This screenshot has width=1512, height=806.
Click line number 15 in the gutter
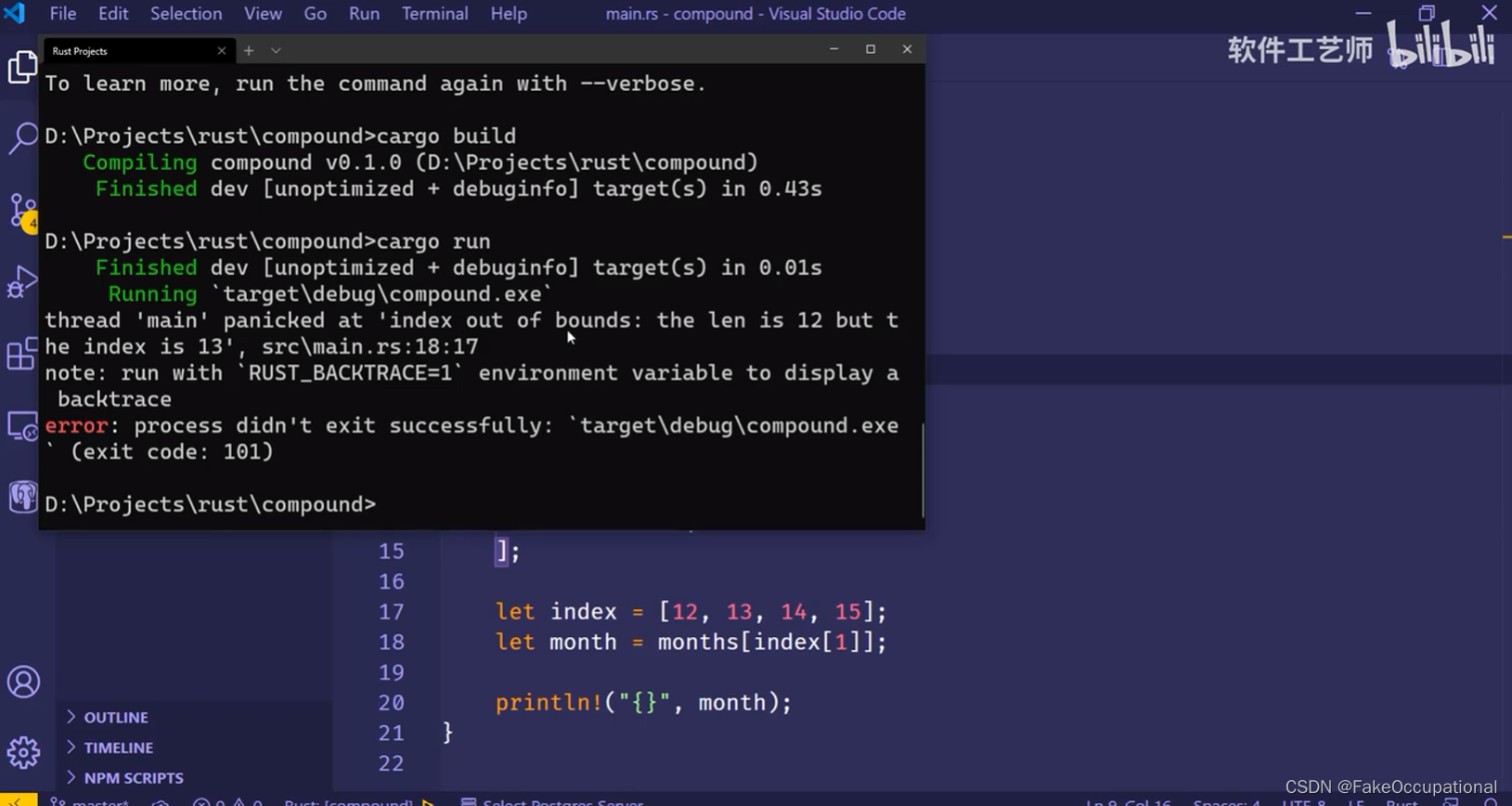coord(392,552)
